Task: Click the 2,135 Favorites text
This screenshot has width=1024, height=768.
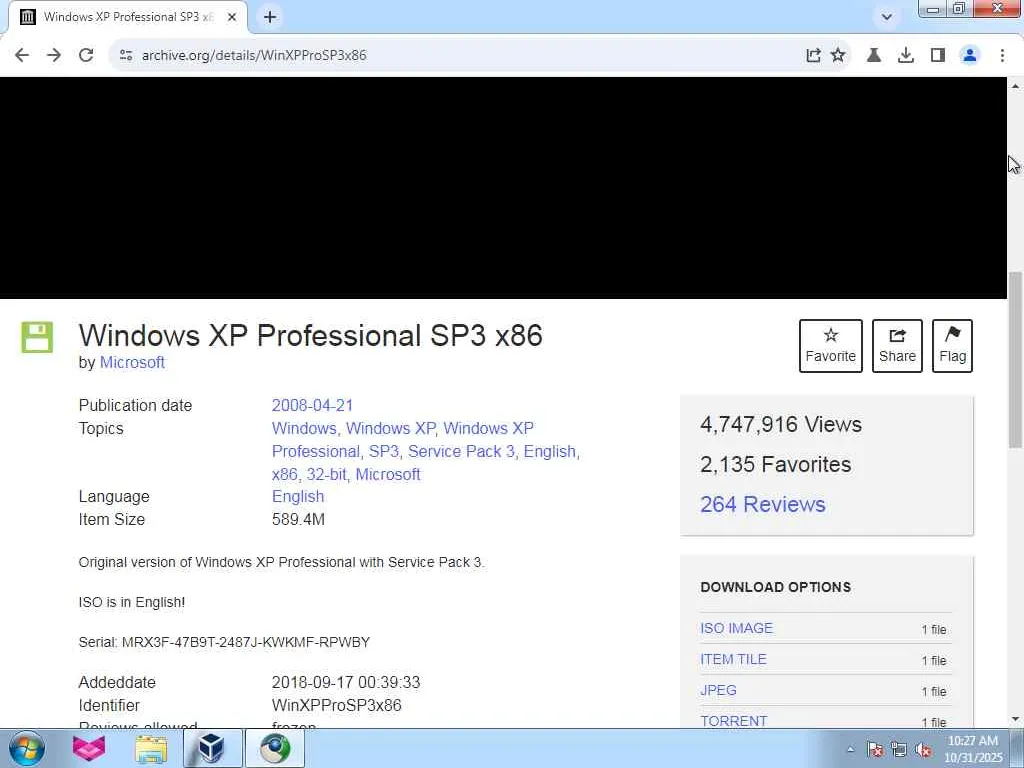Action: [x=776, y=464]
